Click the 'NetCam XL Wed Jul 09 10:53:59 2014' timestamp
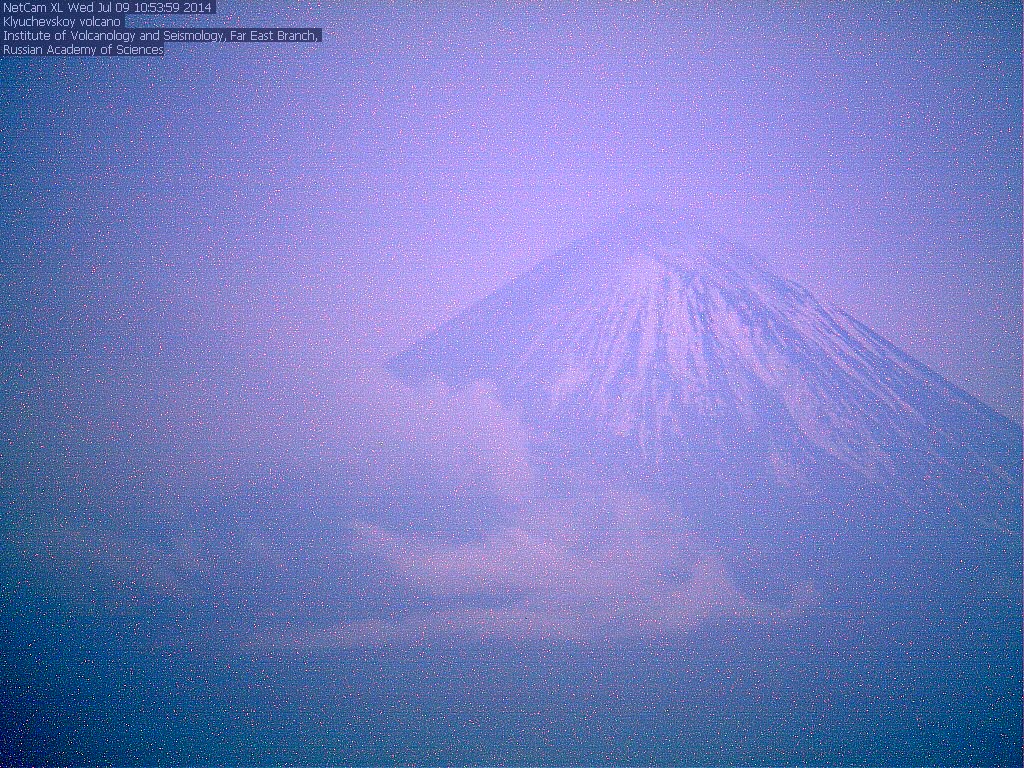The width and height of the screenshot is (1024, 768). click(x=108, y=8)
